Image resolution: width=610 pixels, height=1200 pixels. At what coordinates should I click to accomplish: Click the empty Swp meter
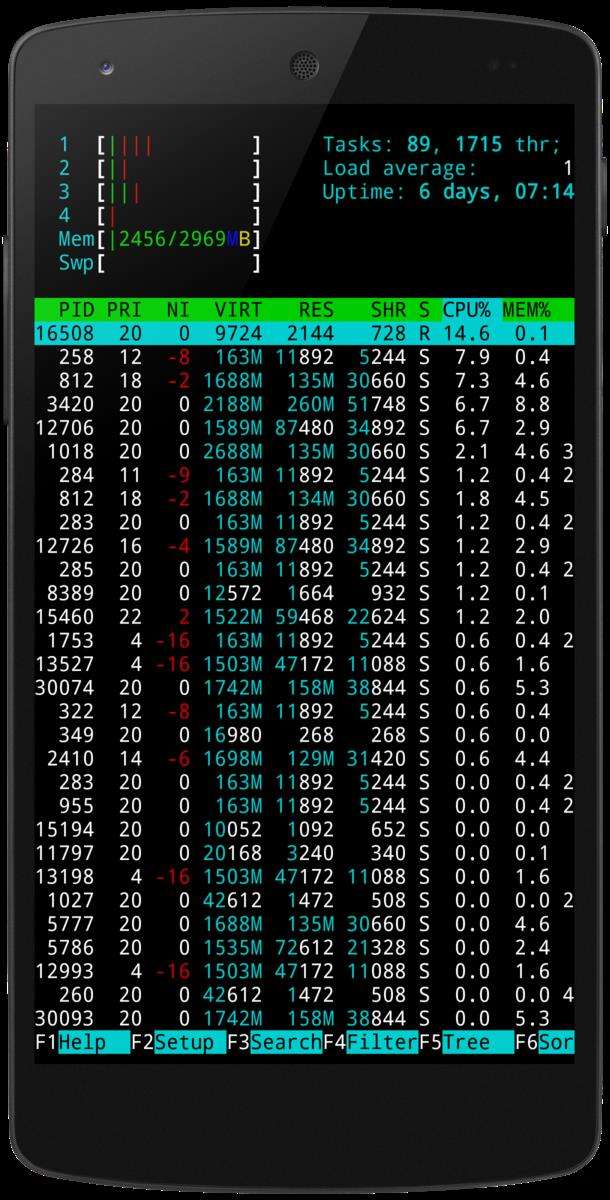click(x=160, y=264)
